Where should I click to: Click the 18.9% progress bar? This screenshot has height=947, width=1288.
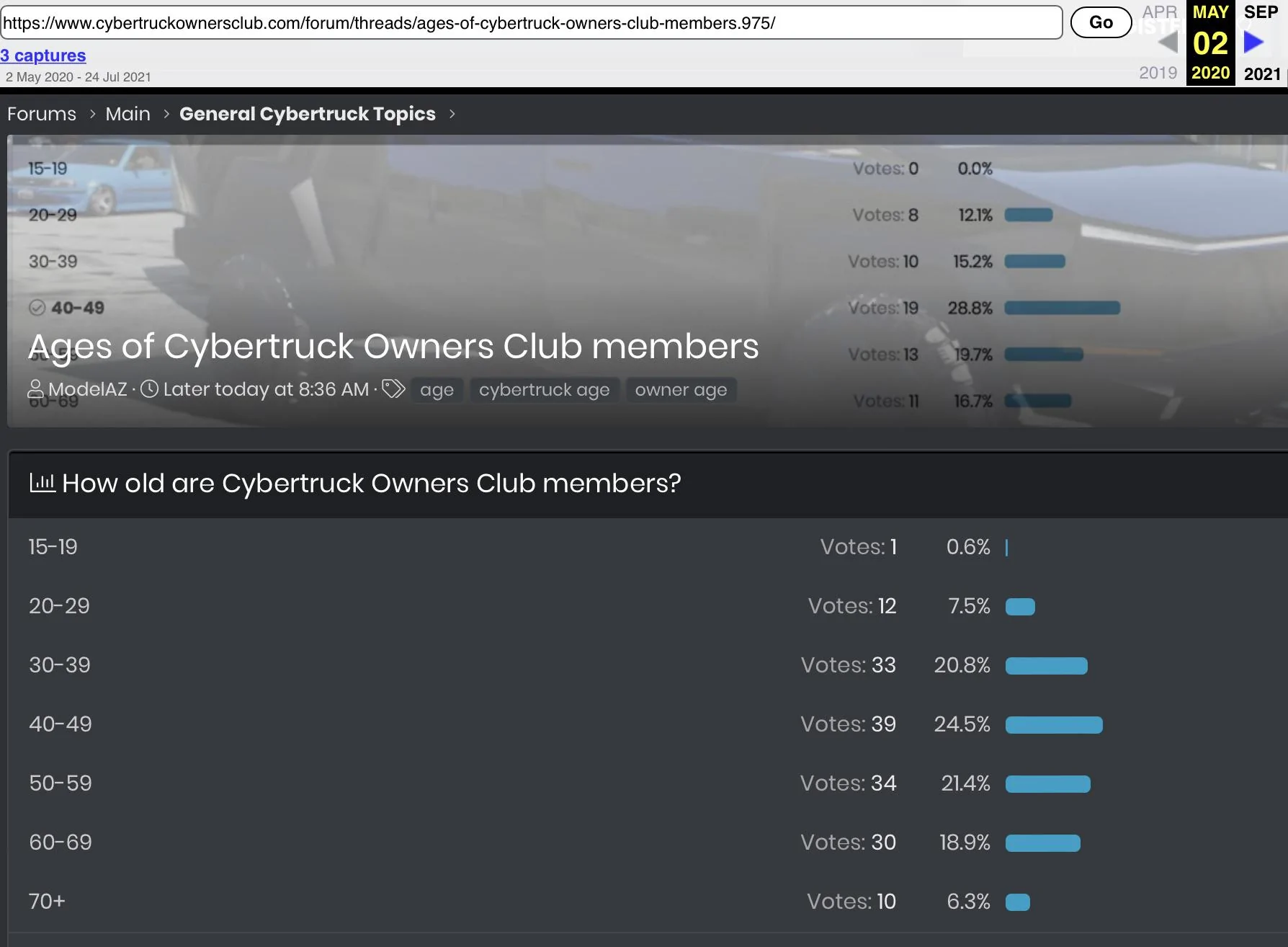tap(1043, 843)
